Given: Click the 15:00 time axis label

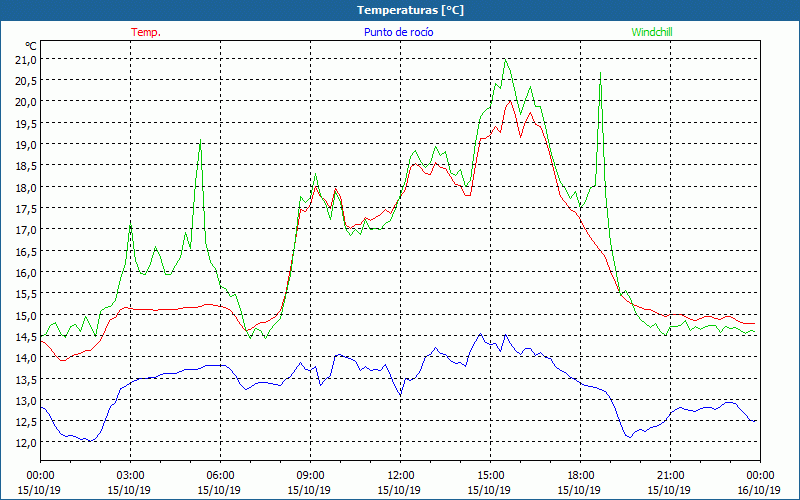Looking at the screenshot, I should (x=490, y=475).
